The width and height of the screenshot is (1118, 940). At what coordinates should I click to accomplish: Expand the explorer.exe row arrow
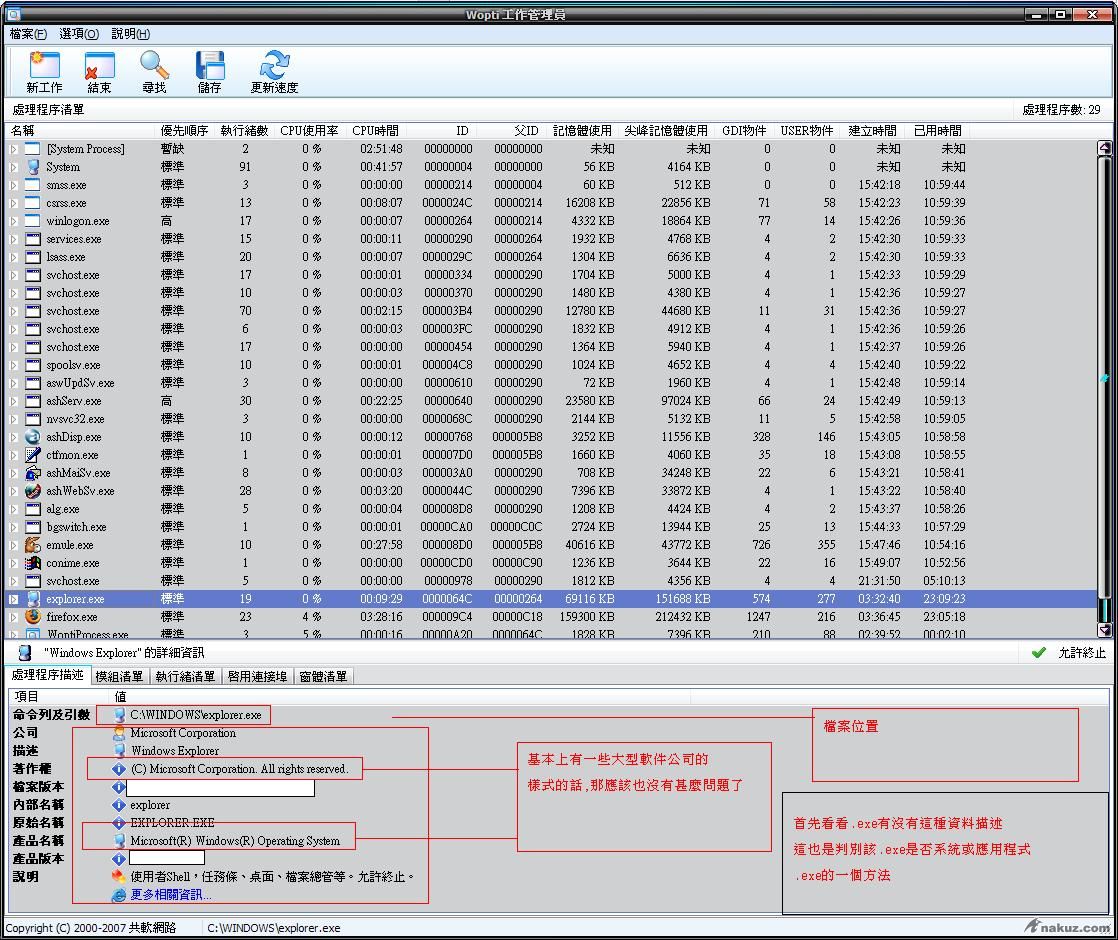(x=14, y=599)
